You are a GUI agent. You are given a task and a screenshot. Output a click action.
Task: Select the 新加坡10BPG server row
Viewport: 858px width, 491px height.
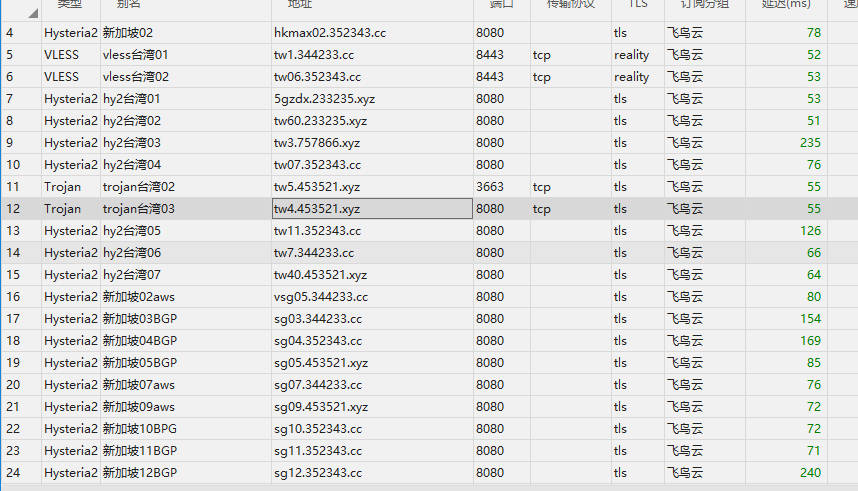139,429
